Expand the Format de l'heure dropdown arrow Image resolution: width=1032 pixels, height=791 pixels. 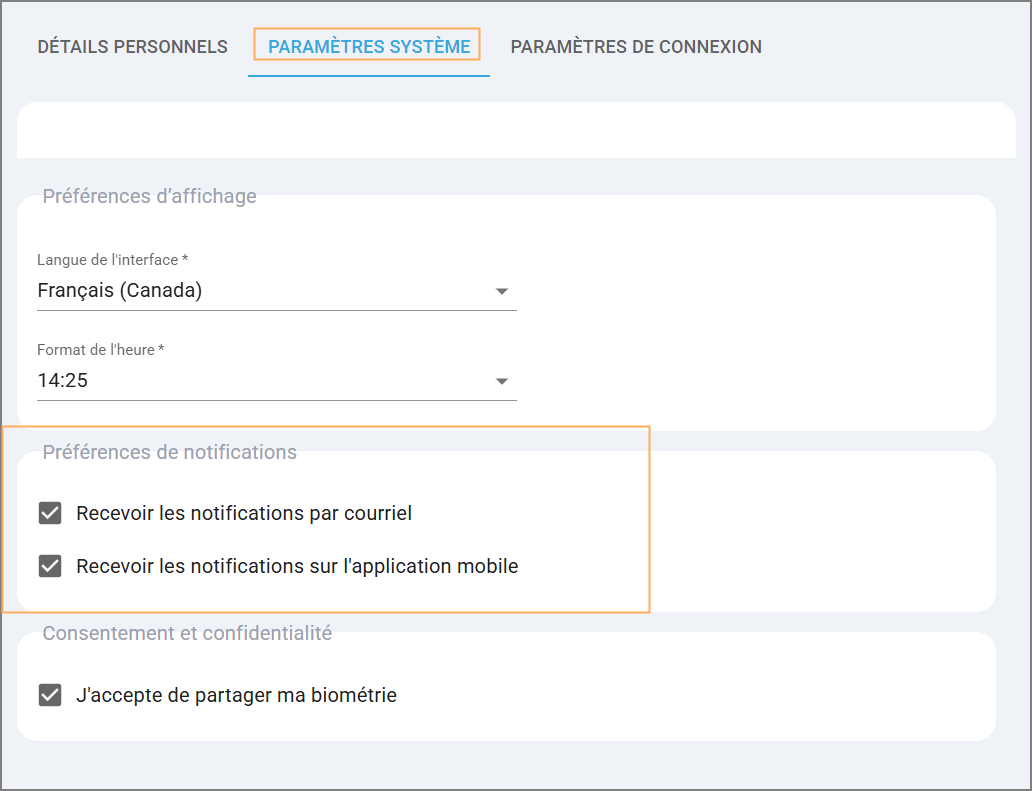click(x=502, y=381)
